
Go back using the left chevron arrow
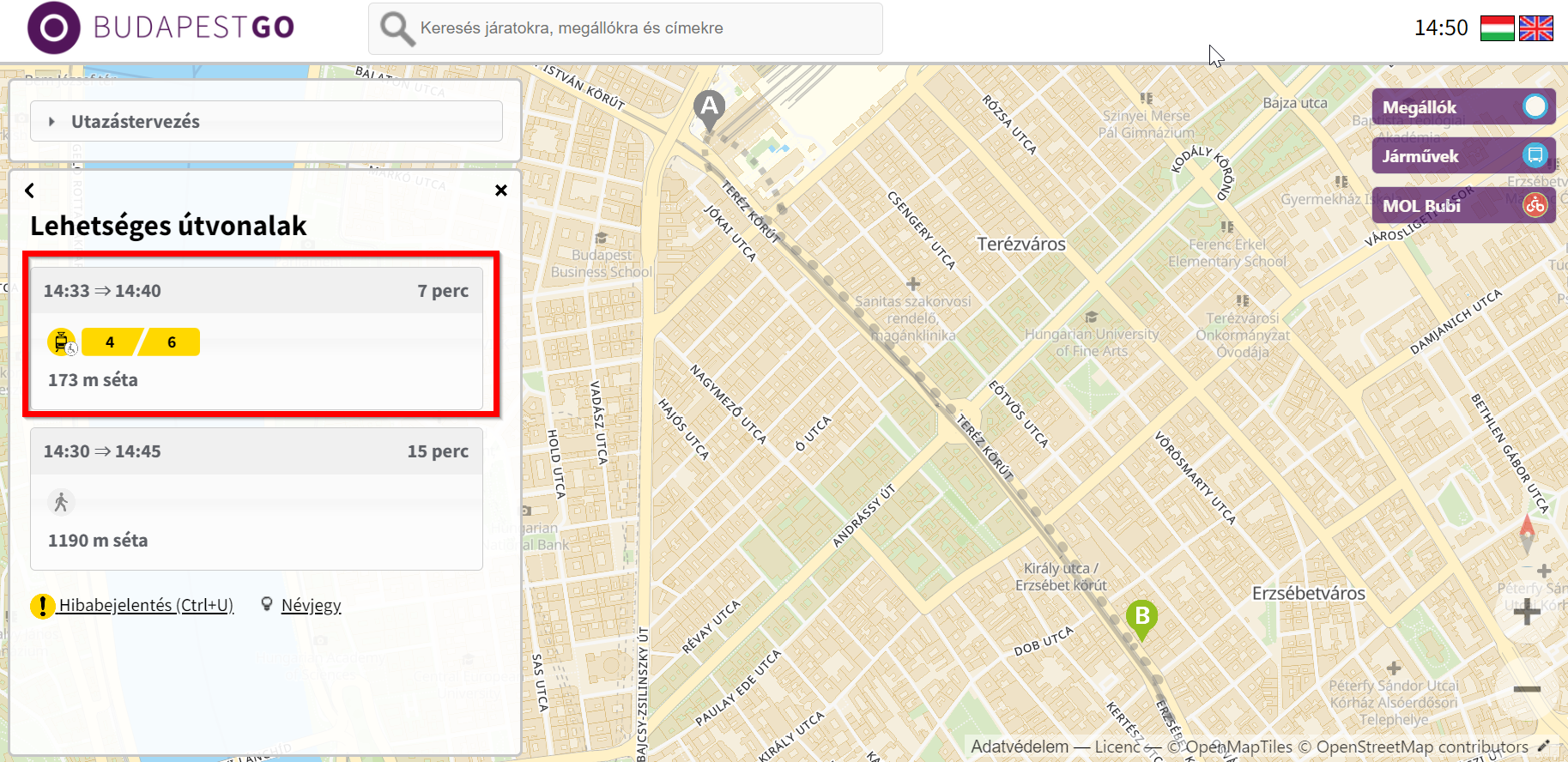(x=30, y=190)
